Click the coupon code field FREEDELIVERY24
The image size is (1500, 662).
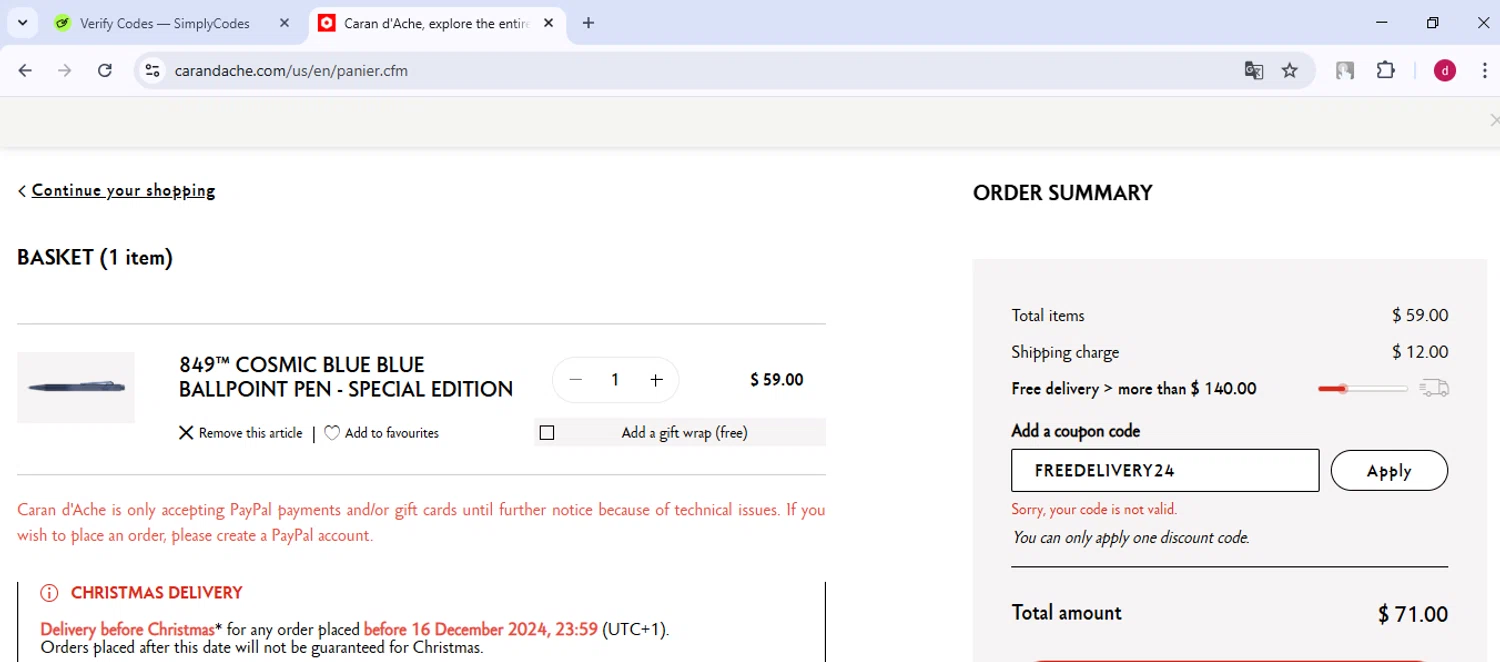[1165, 470]
